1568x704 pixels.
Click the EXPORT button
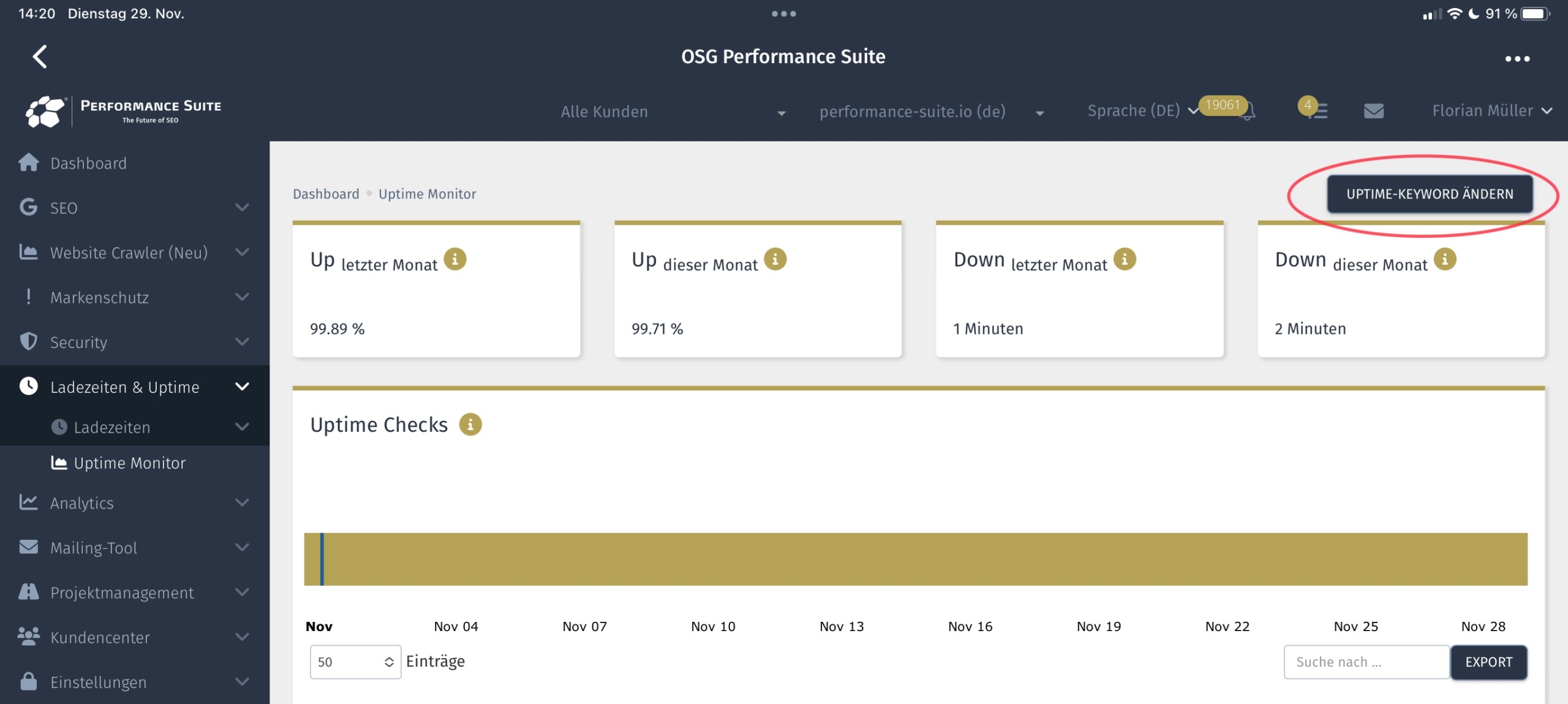pyautogui.click(x=1488, y=662)
